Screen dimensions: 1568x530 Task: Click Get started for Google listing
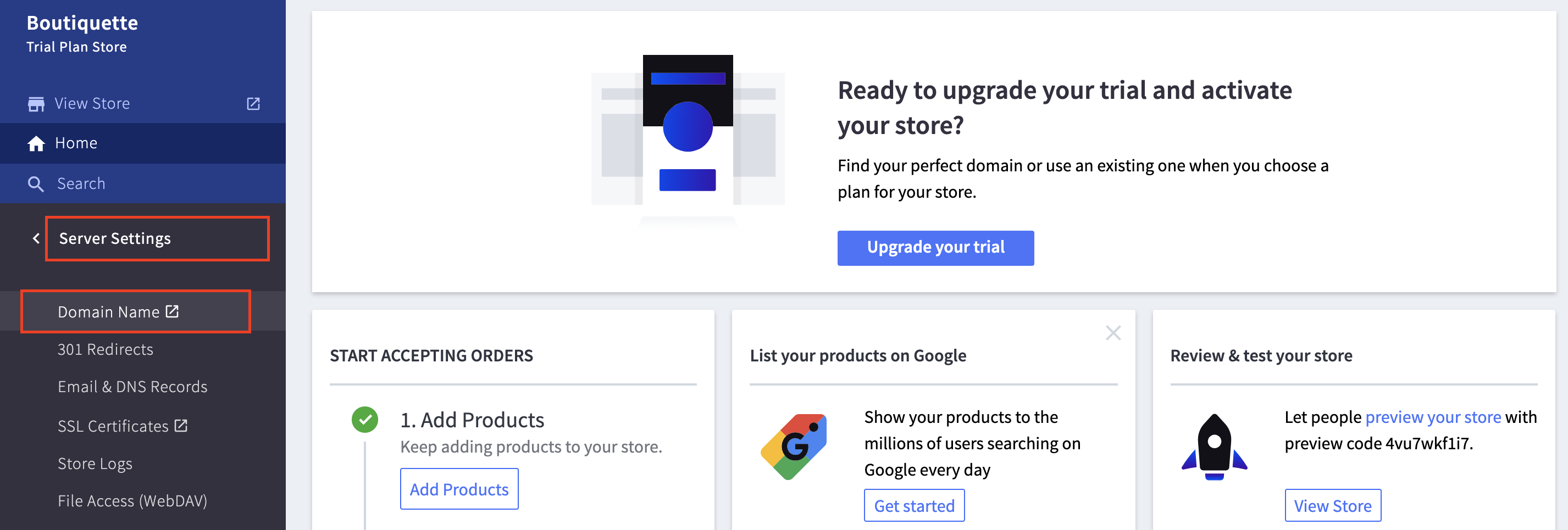[913, 506]
